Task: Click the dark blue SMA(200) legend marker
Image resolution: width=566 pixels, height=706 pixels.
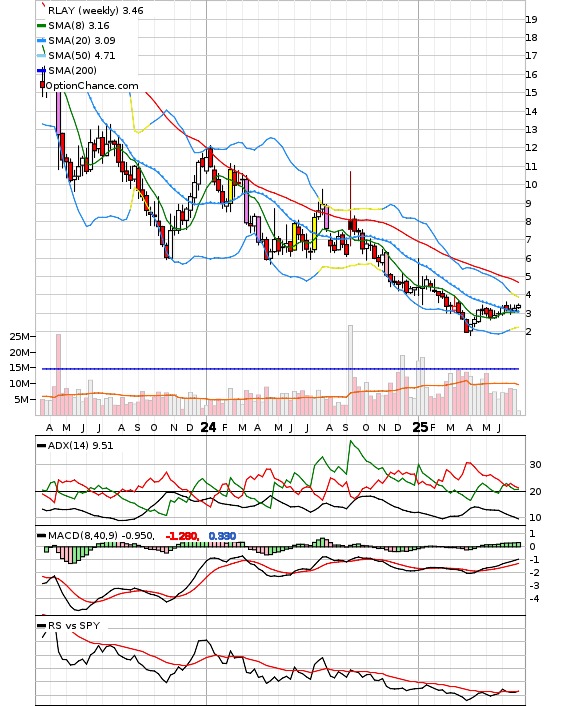Action: pyautogui.click(x=41, y=71)
